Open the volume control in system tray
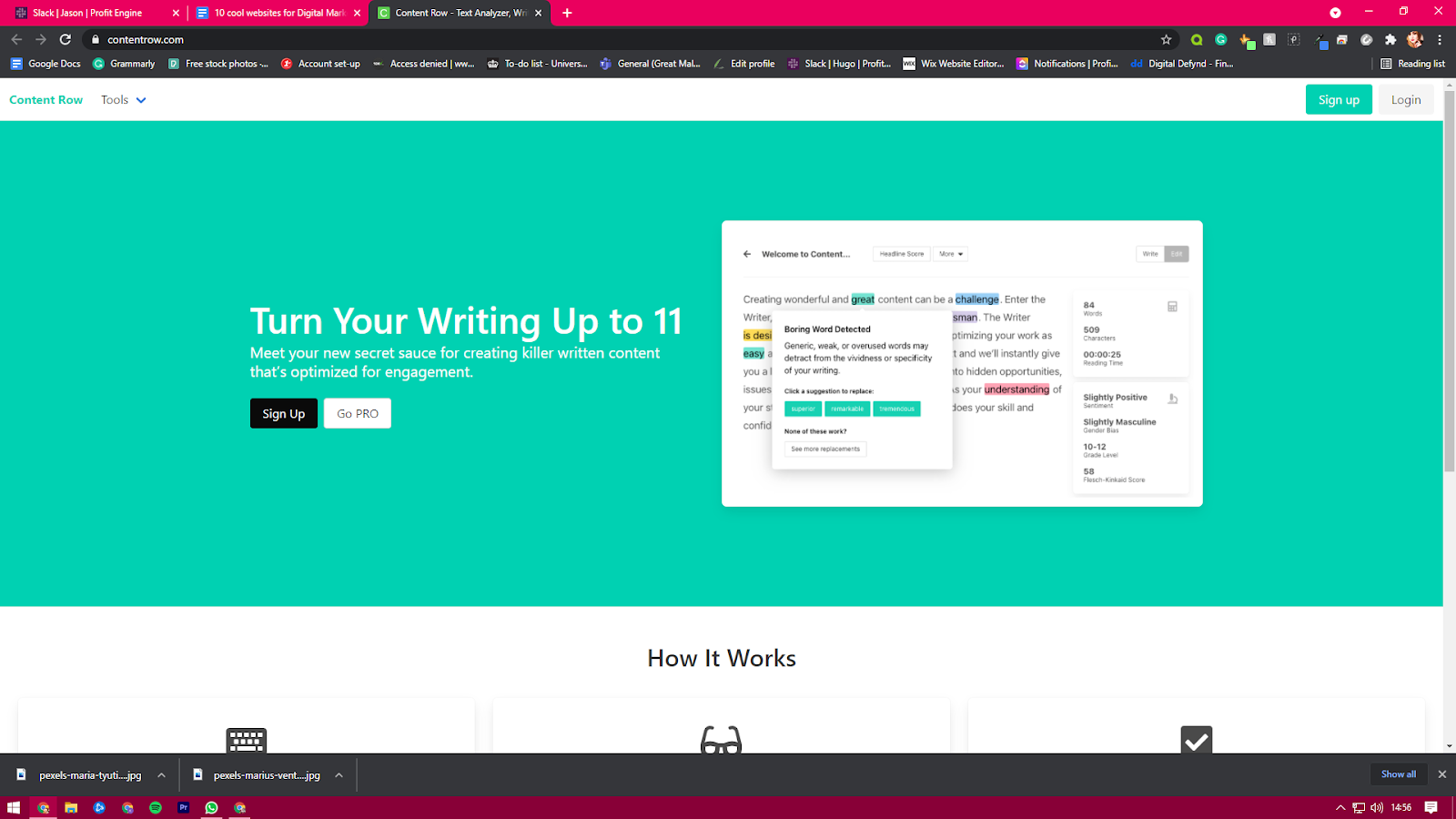 [x=1377, y=807]
